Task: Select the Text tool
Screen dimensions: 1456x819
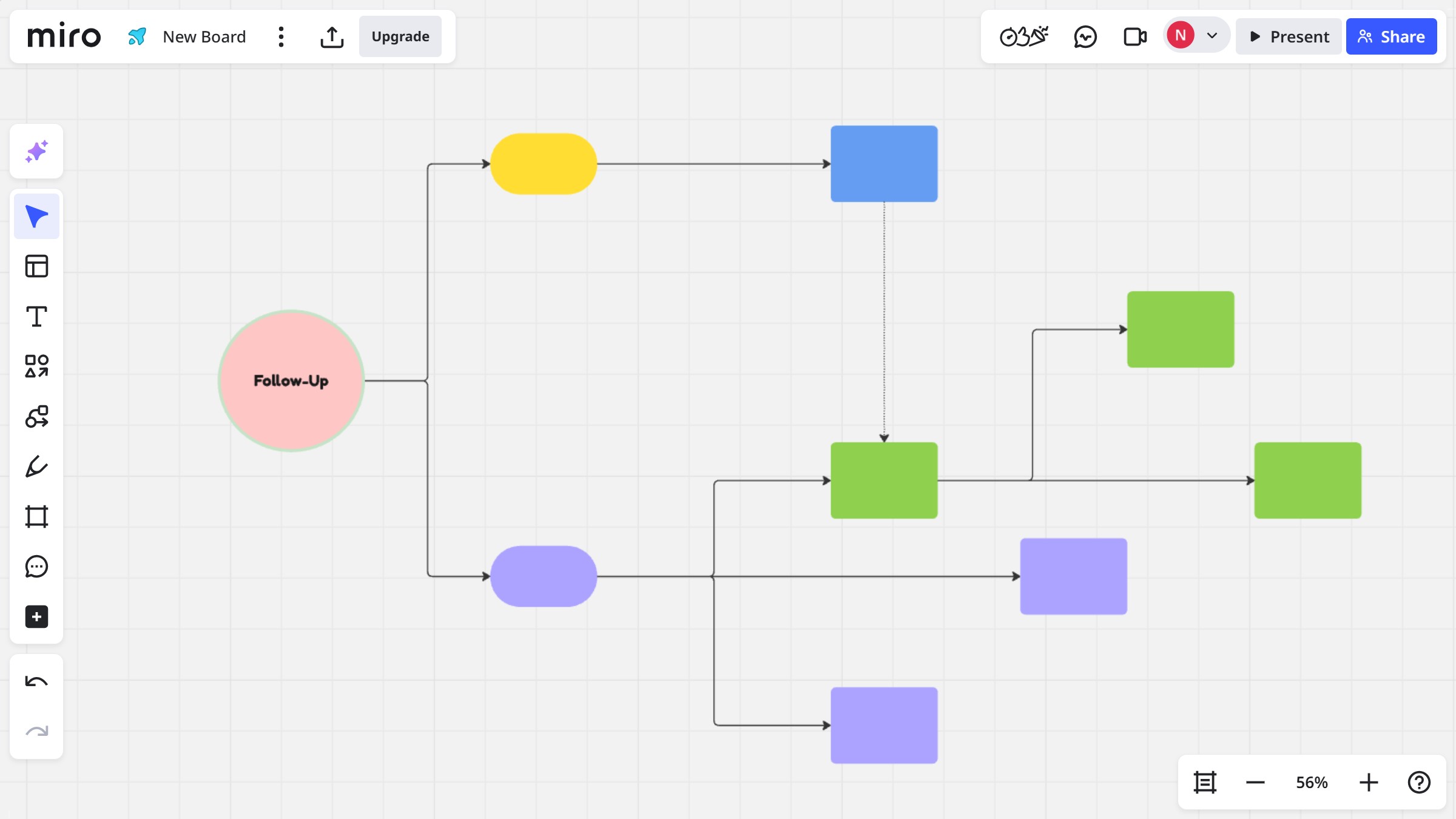Action: coord(36,315)
